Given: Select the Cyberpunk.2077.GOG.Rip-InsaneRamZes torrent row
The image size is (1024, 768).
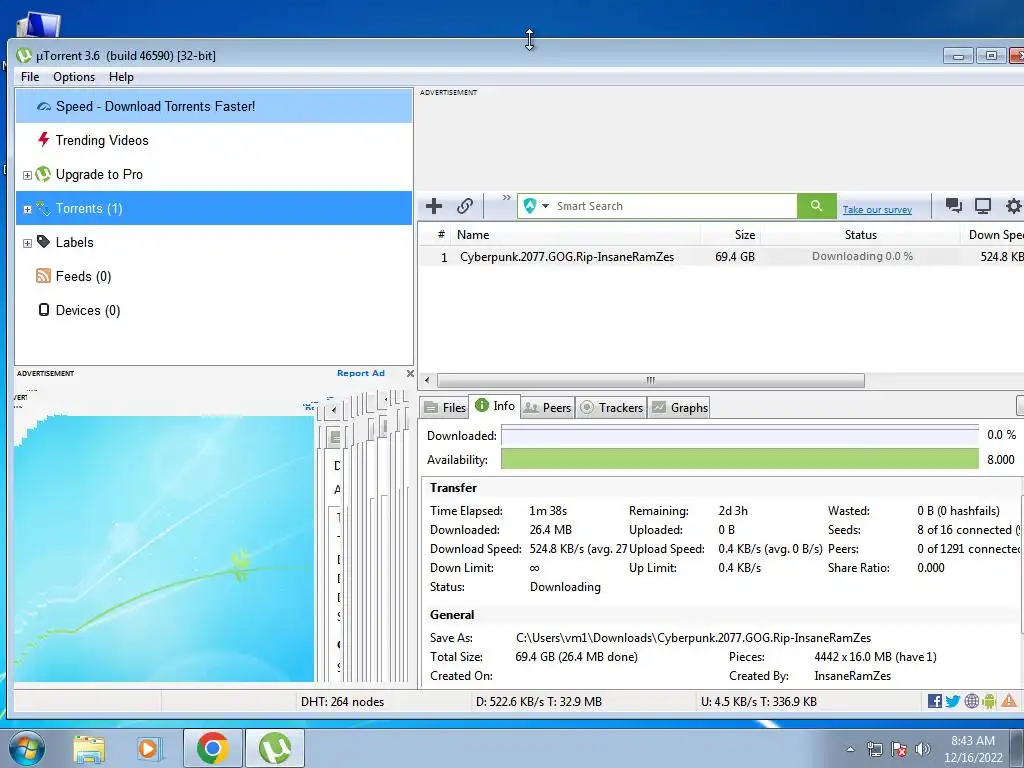Looking at the screenshot, I should pyautogui.click(x=721, y=257).
